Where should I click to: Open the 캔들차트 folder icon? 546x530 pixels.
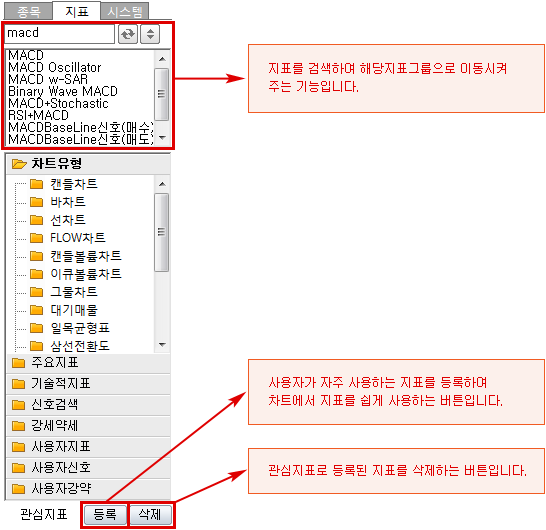tap(37, 184)
